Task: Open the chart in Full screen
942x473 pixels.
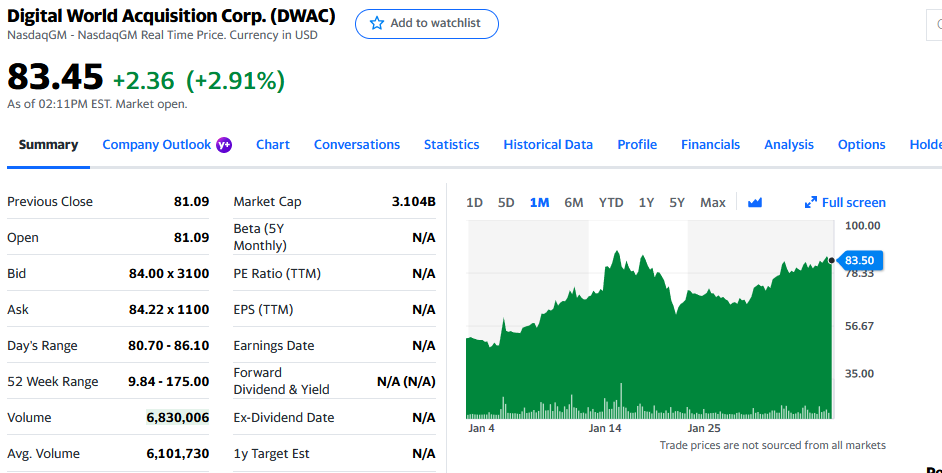Action: (845, 203)
